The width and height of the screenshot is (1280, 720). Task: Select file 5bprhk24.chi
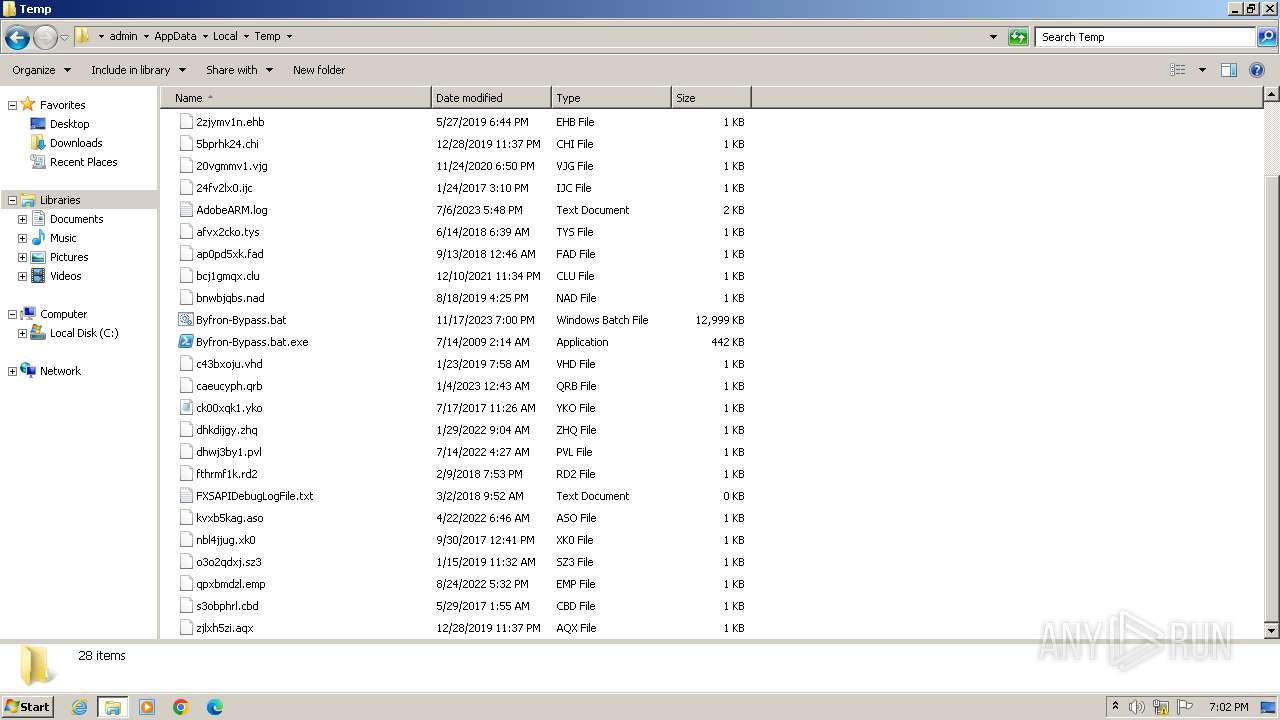point(227,144)
